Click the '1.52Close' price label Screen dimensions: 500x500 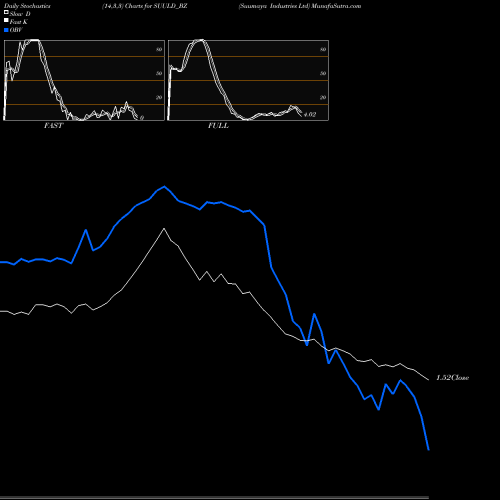coord(452,378)
